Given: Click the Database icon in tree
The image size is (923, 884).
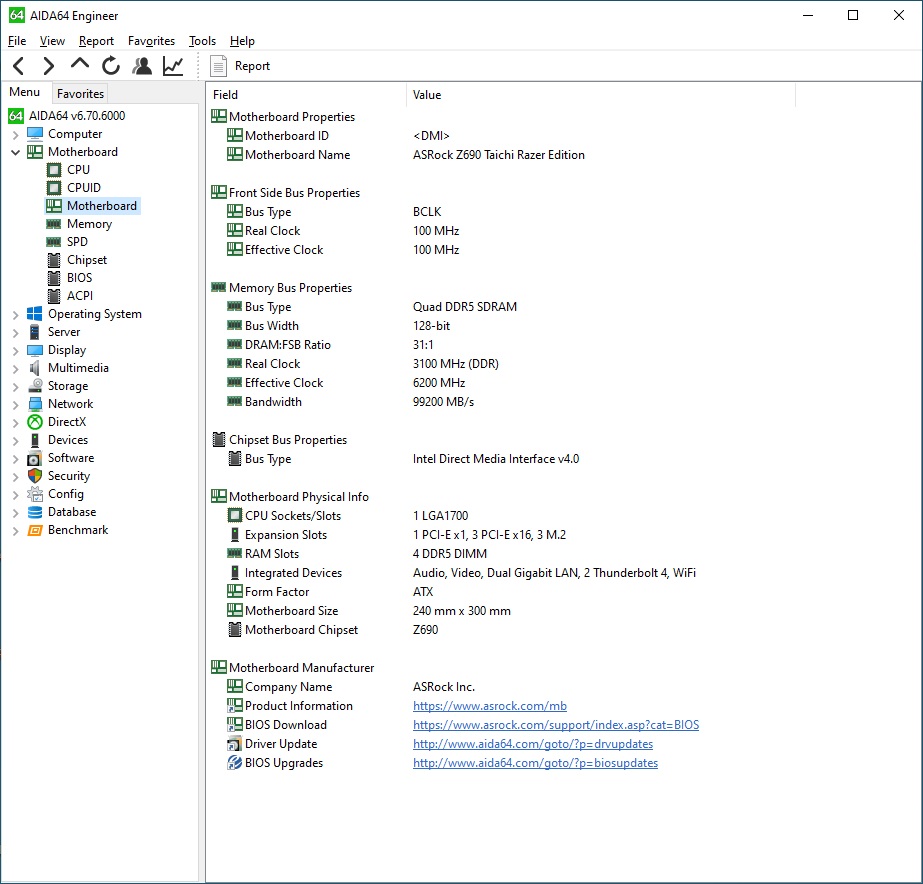Looking at the screenshot, I should tap(35, 512).
